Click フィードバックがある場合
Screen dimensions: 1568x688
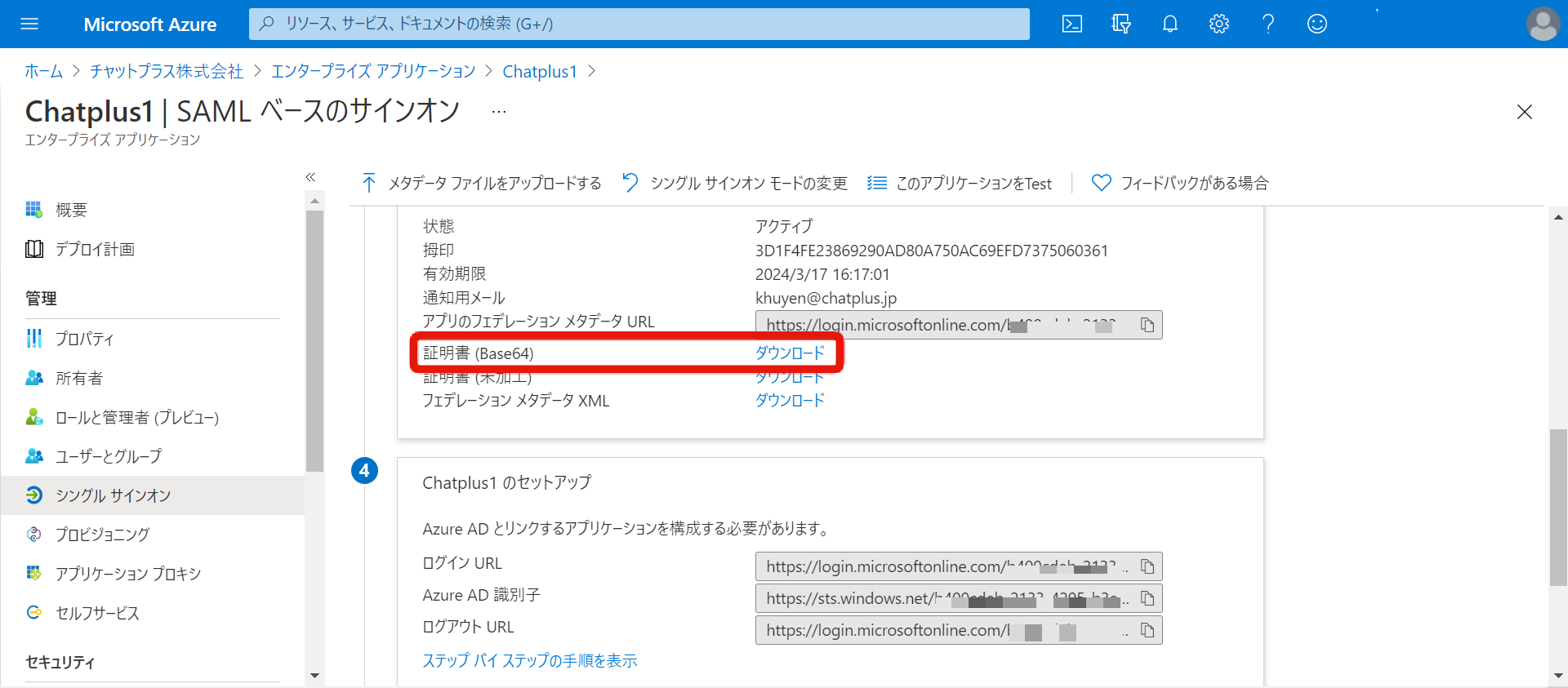(x=1180, y=183)
